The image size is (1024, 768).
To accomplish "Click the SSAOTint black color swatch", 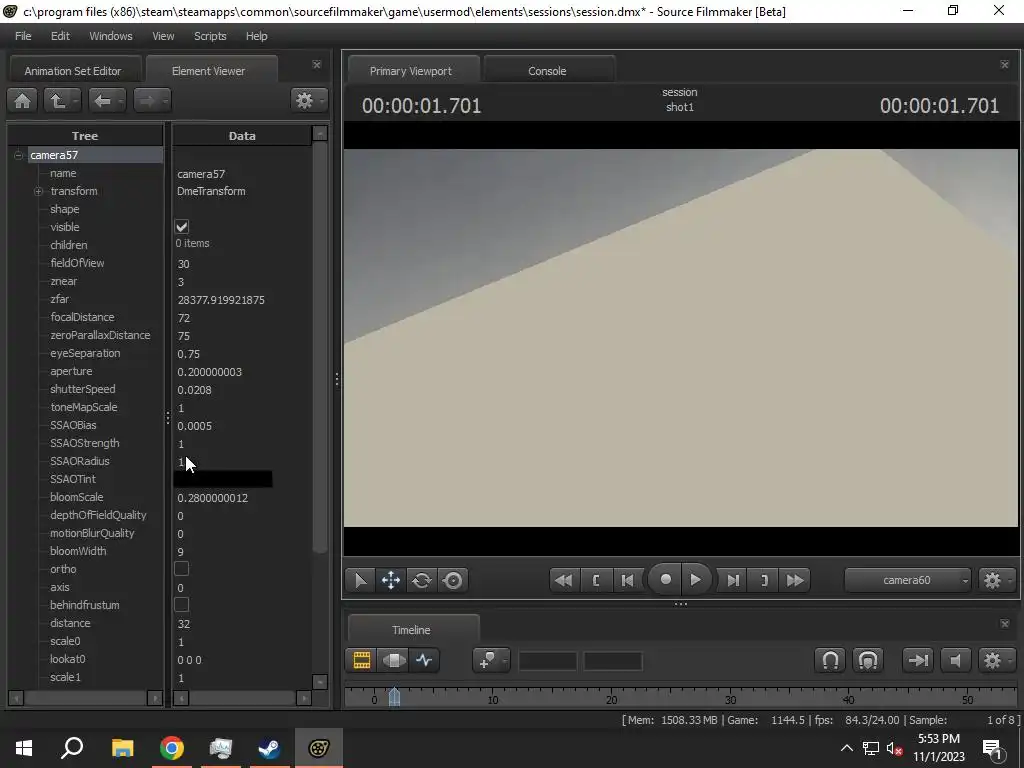I will [223, 479].
